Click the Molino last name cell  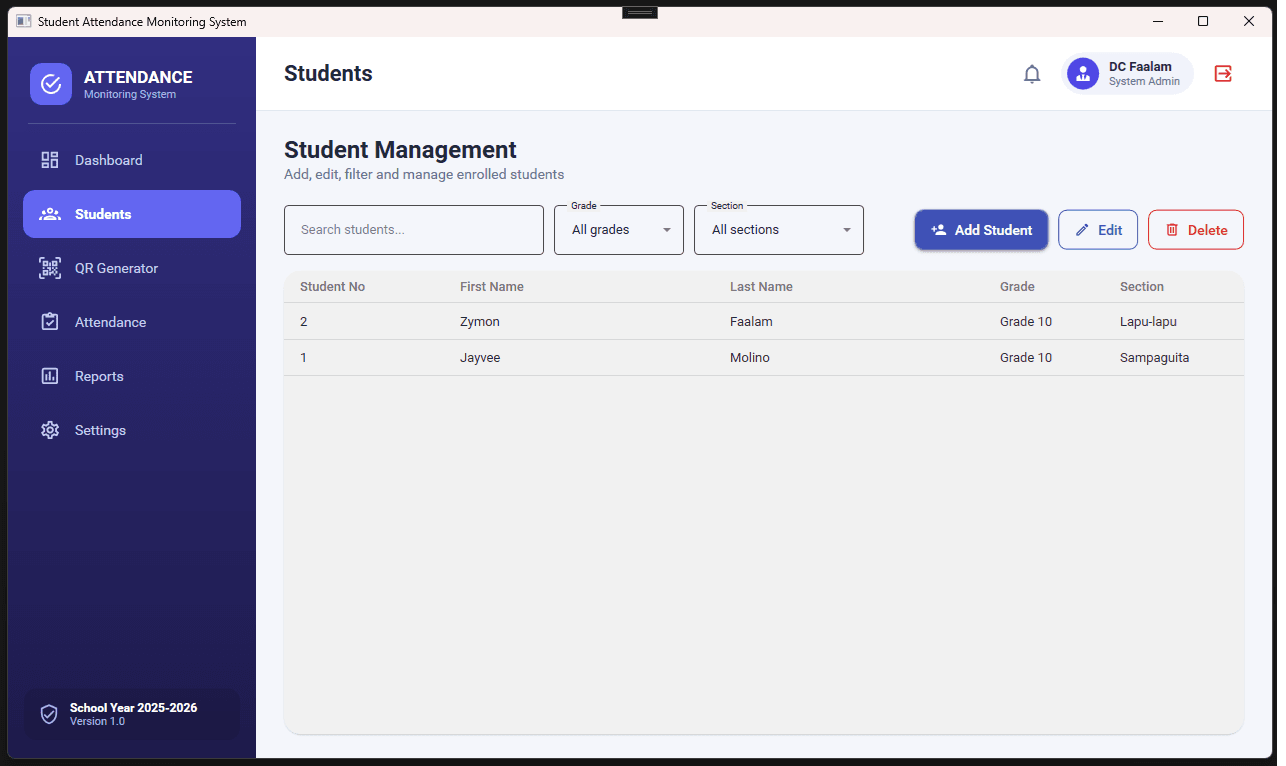click(750, 358)
